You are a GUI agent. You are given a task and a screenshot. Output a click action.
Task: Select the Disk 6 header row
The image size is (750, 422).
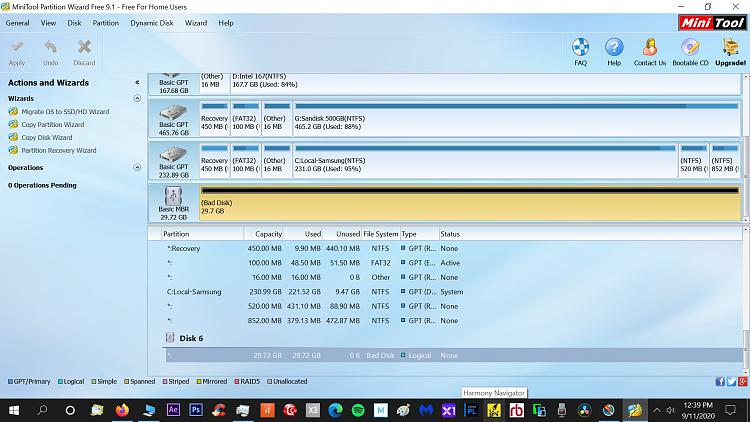(452, 338)
